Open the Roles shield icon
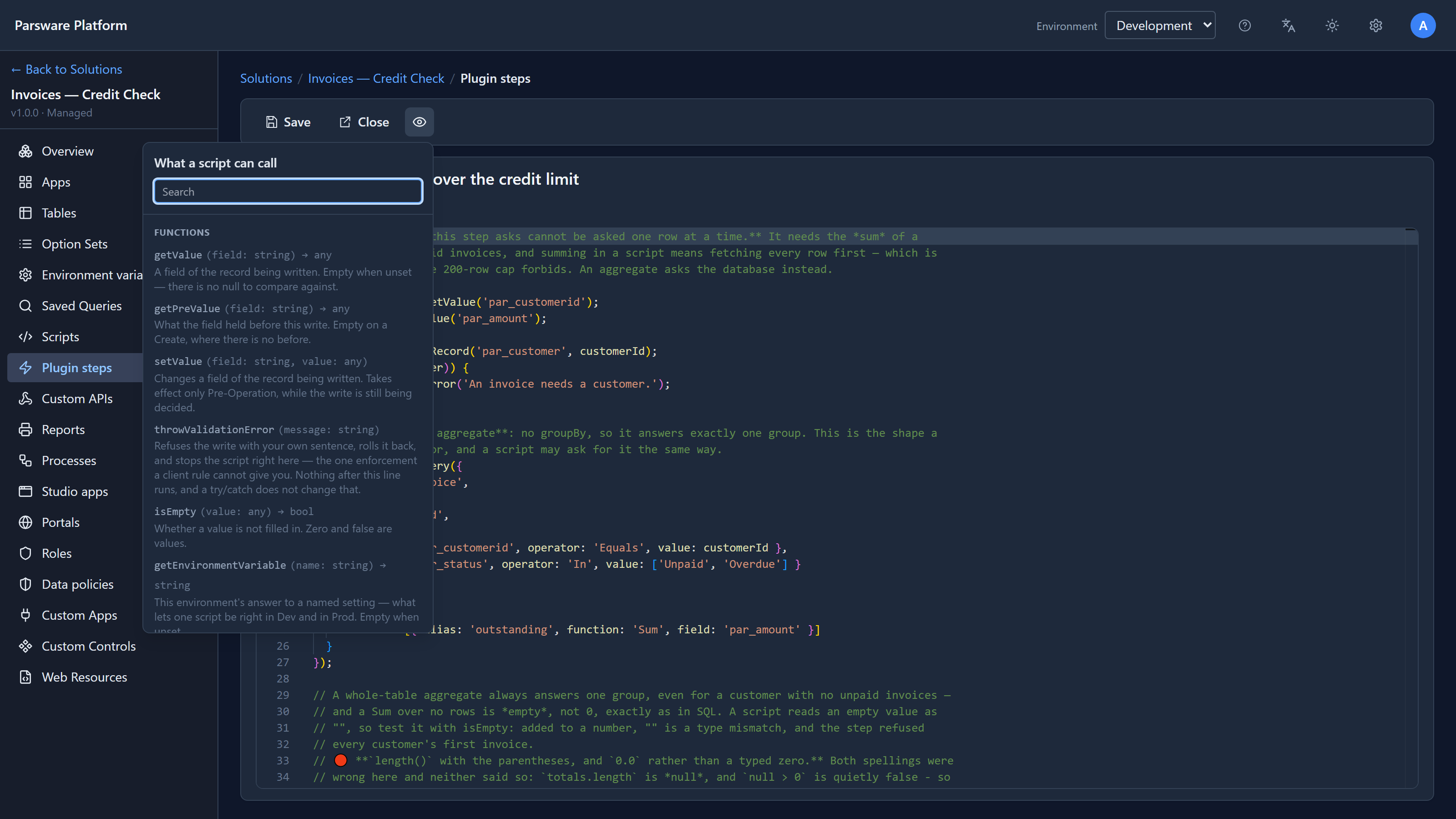Screen dimensions: 1456x819 [25, 553]
